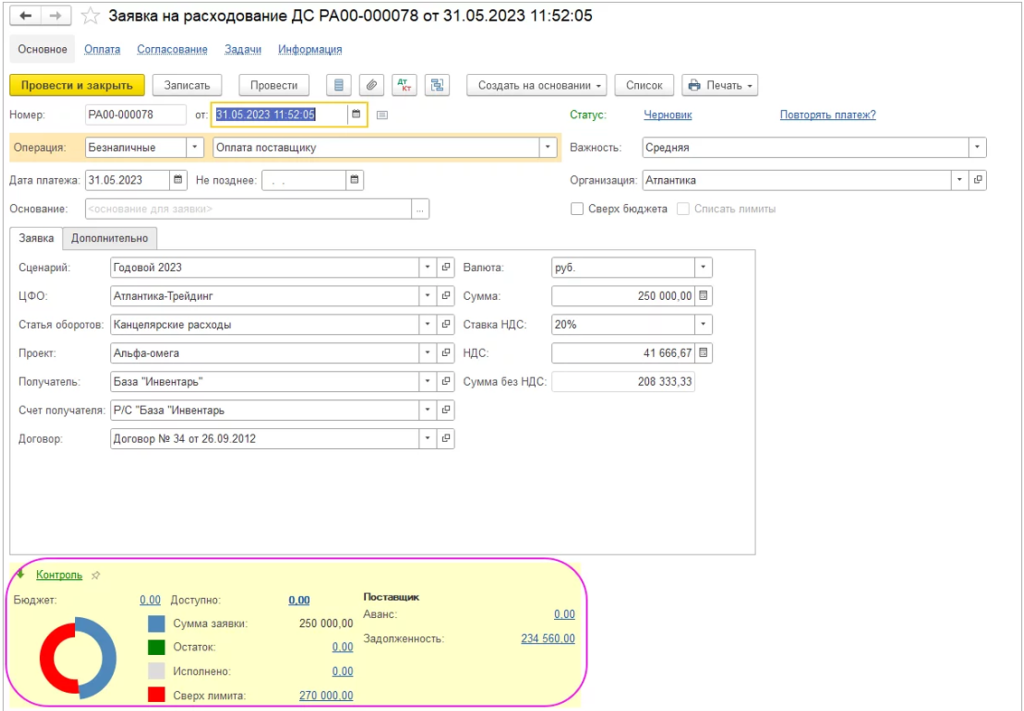
Task: Open the Ставка НДС dropdown
Action: [703, 325]
